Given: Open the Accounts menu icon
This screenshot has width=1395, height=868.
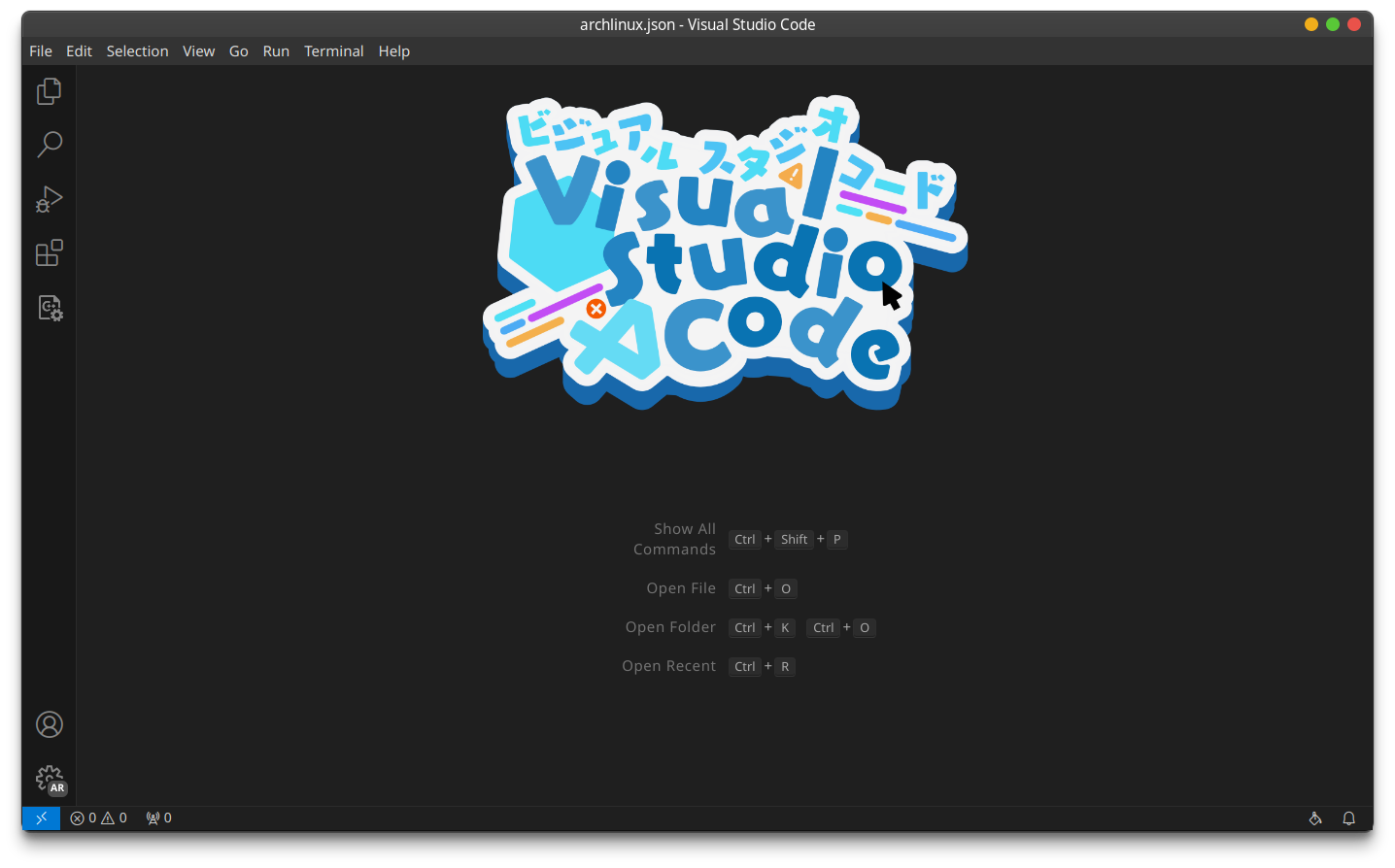Looking at the screenshot, I should click(49, 724).
